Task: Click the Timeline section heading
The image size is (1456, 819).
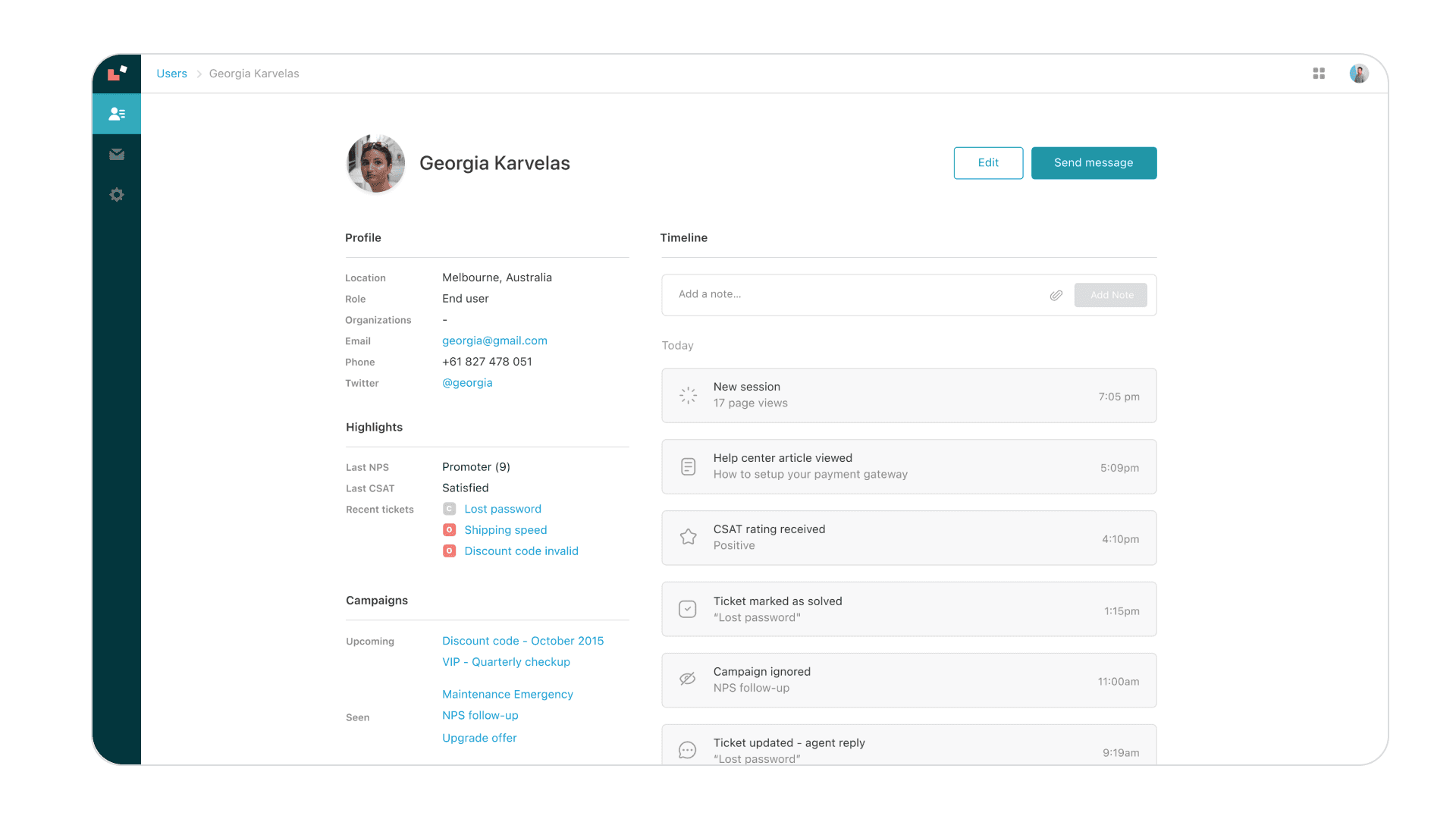Action: point(683,237)
